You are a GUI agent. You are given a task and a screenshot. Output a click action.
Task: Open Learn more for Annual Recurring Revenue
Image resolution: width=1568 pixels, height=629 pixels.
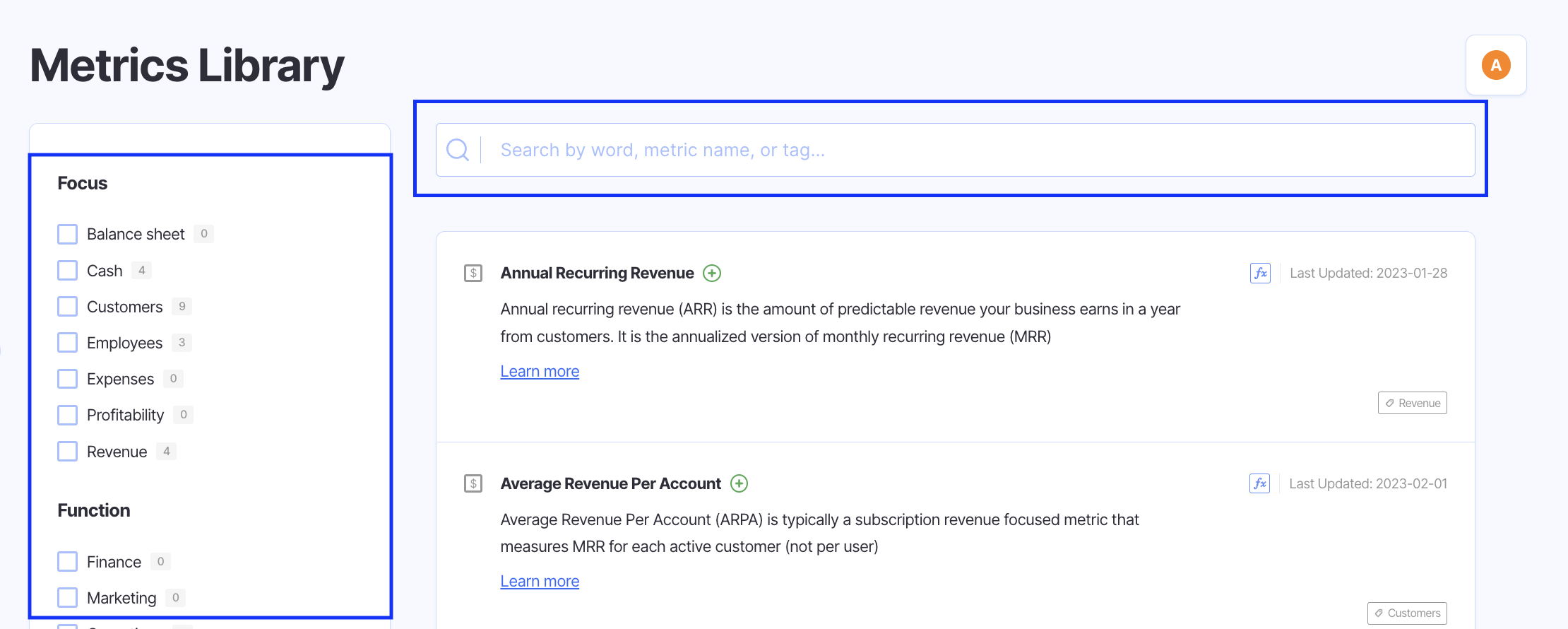point(540,372)
